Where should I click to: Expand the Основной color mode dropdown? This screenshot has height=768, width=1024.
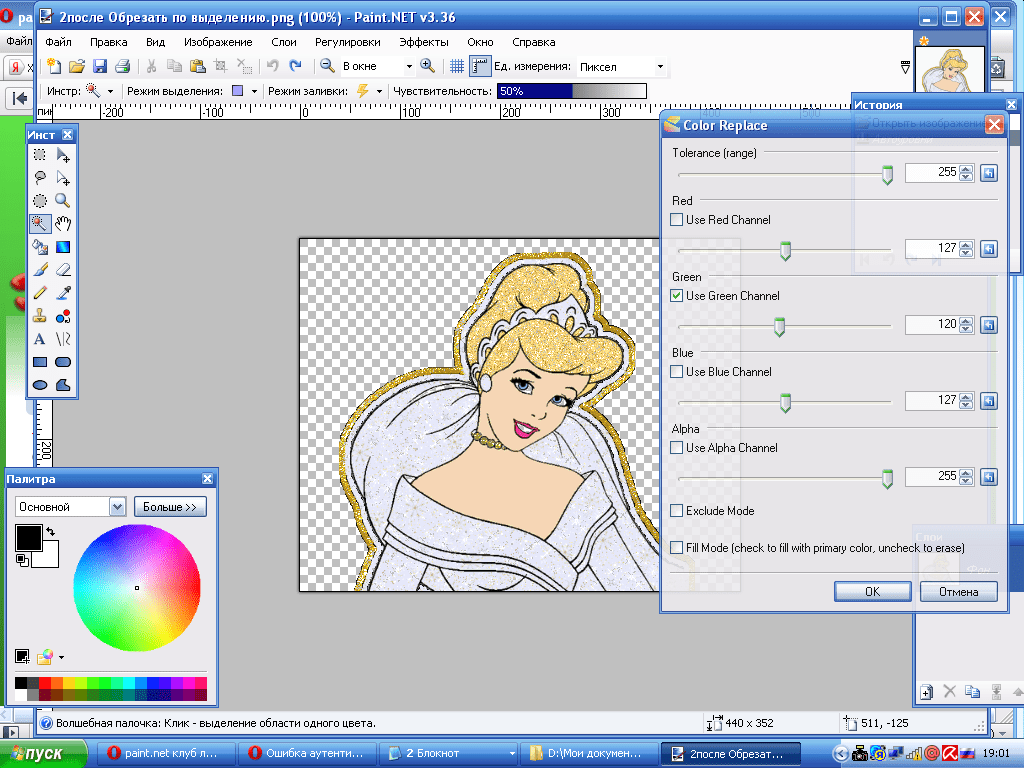pyautogui.click(x=117, y=507)
